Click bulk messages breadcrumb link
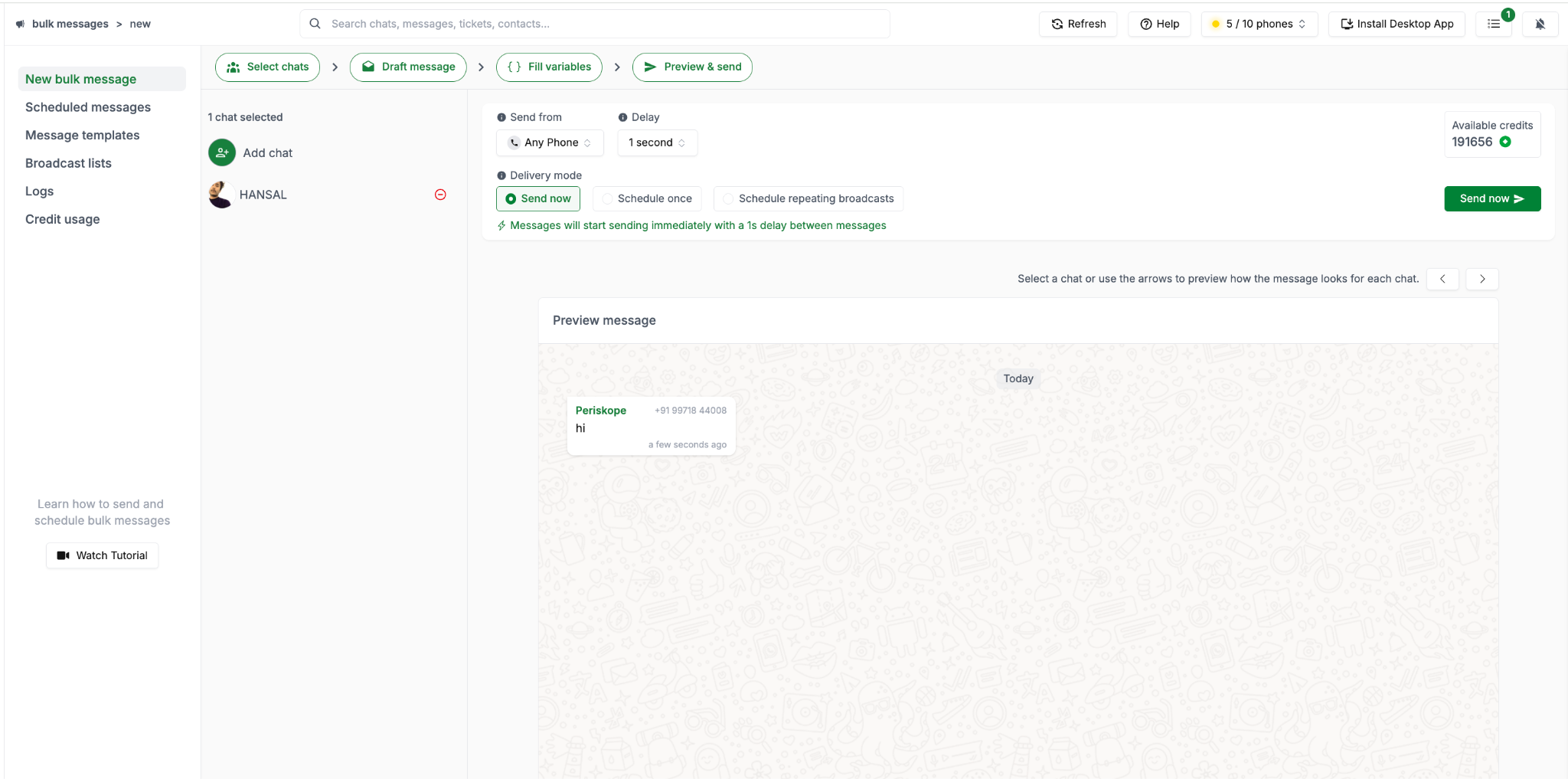 [70, 24]
